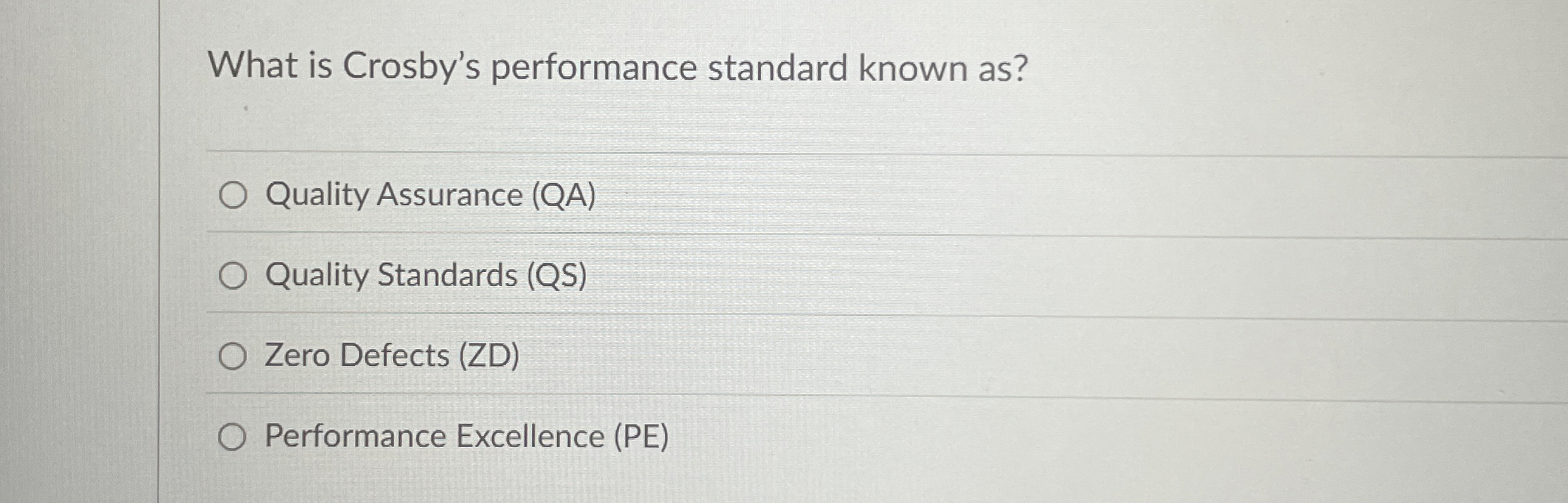Select the Quality Standards (QS) radio button
Image resolution: width=1568 pixels, height=503 pixels.
tap(235, 277)
